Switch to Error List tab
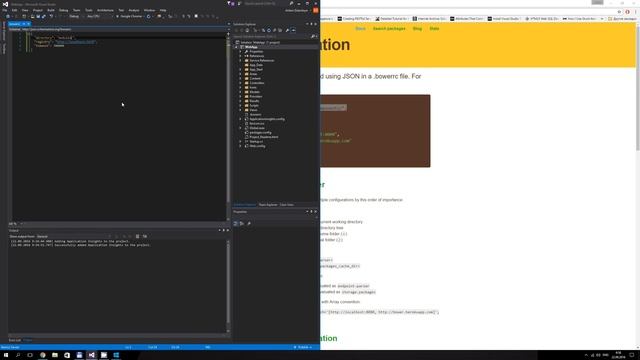 [15, 340]
